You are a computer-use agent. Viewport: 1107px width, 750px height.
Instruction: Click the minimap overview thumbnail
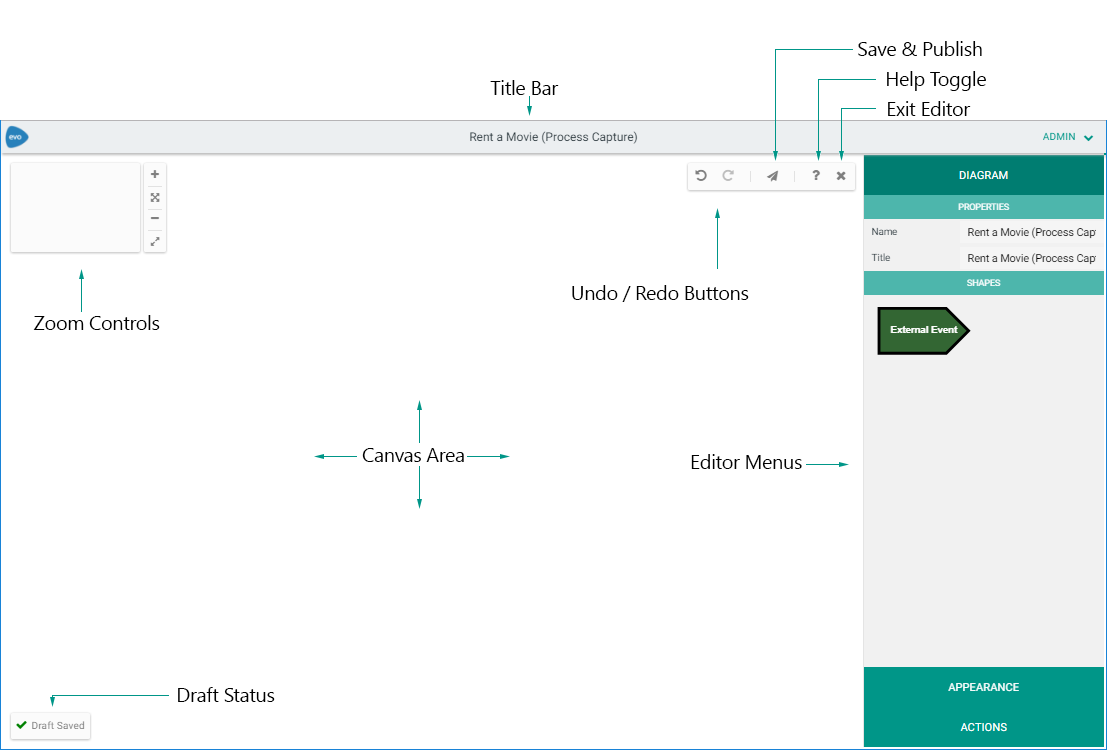click(x=75, y=208)
